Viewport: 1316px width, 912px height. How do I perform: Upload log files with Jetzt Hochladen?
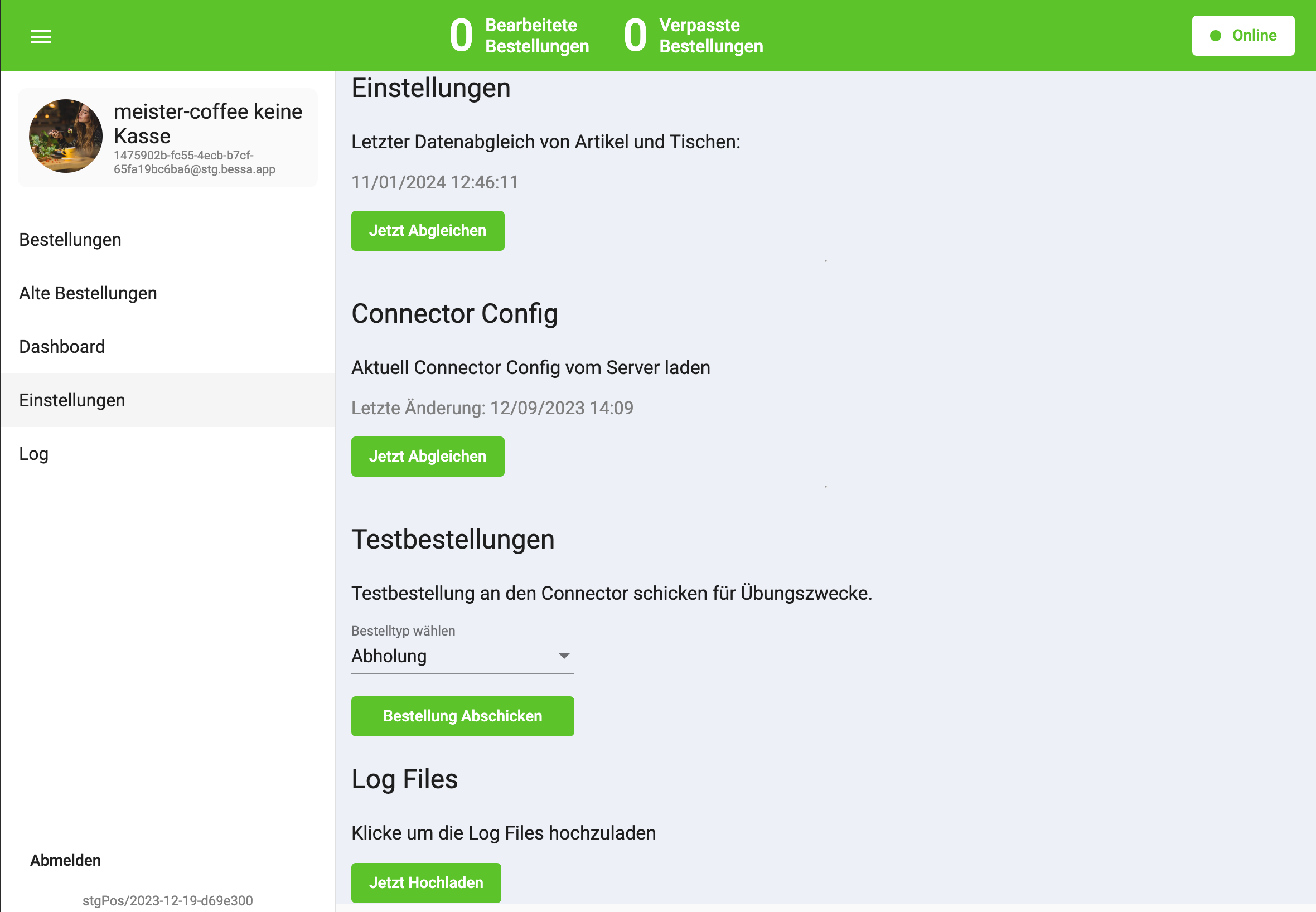coord(425,882)
